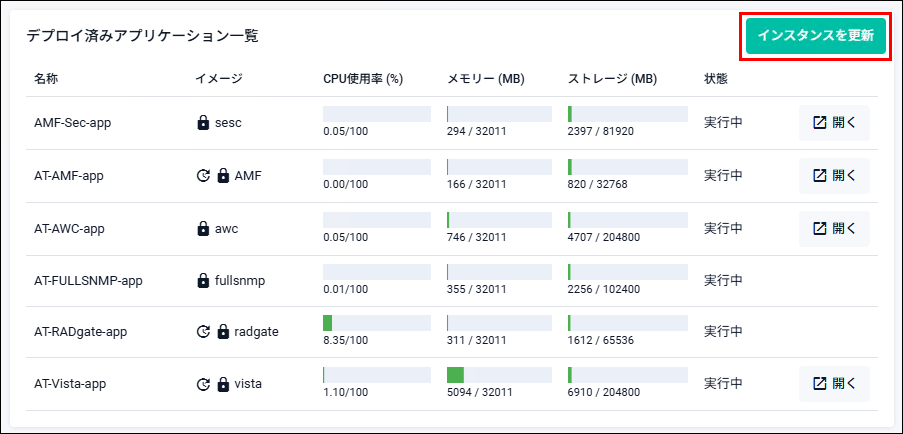903x434 pixels.
Task: Click the refresh icon in radgate row
Action: tap(203, 332)
